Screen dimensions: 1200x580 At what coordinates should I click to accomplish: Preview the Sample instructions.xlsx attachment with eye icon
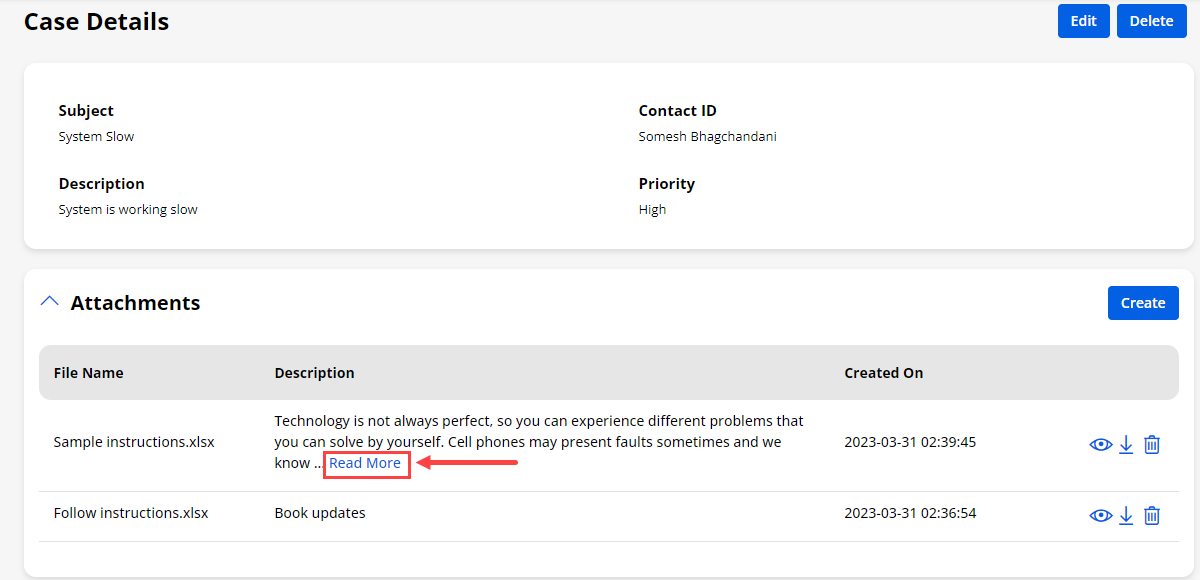click(x=1100, y=445)
